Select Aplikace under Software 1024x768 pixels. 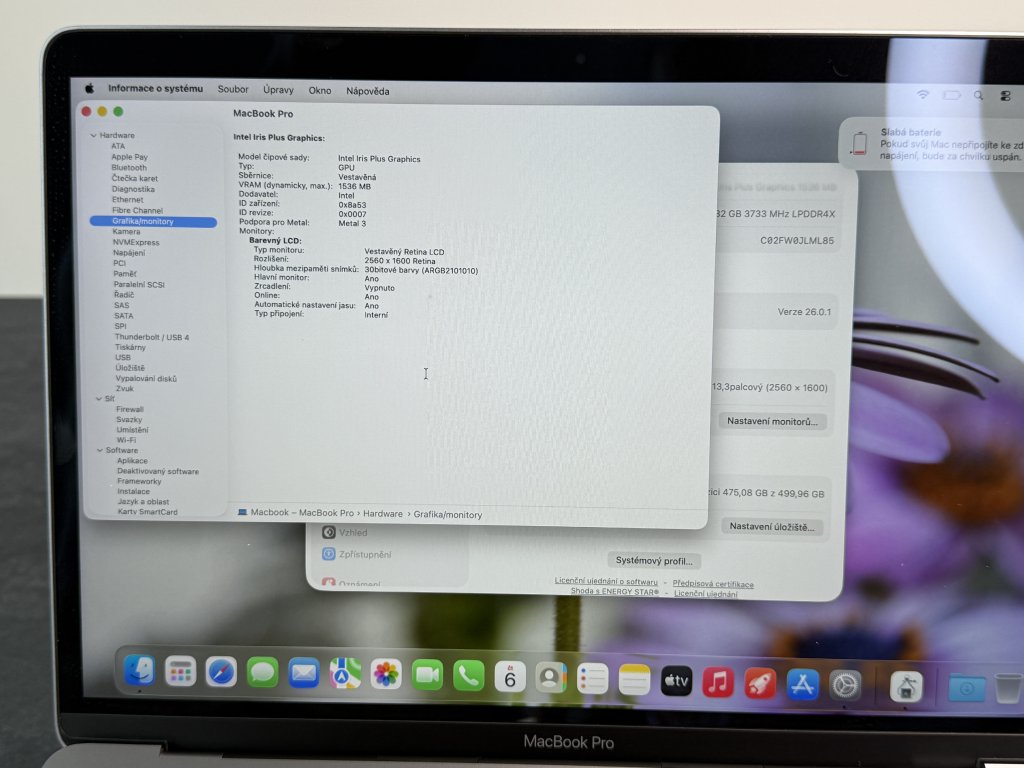pos(133,460)
